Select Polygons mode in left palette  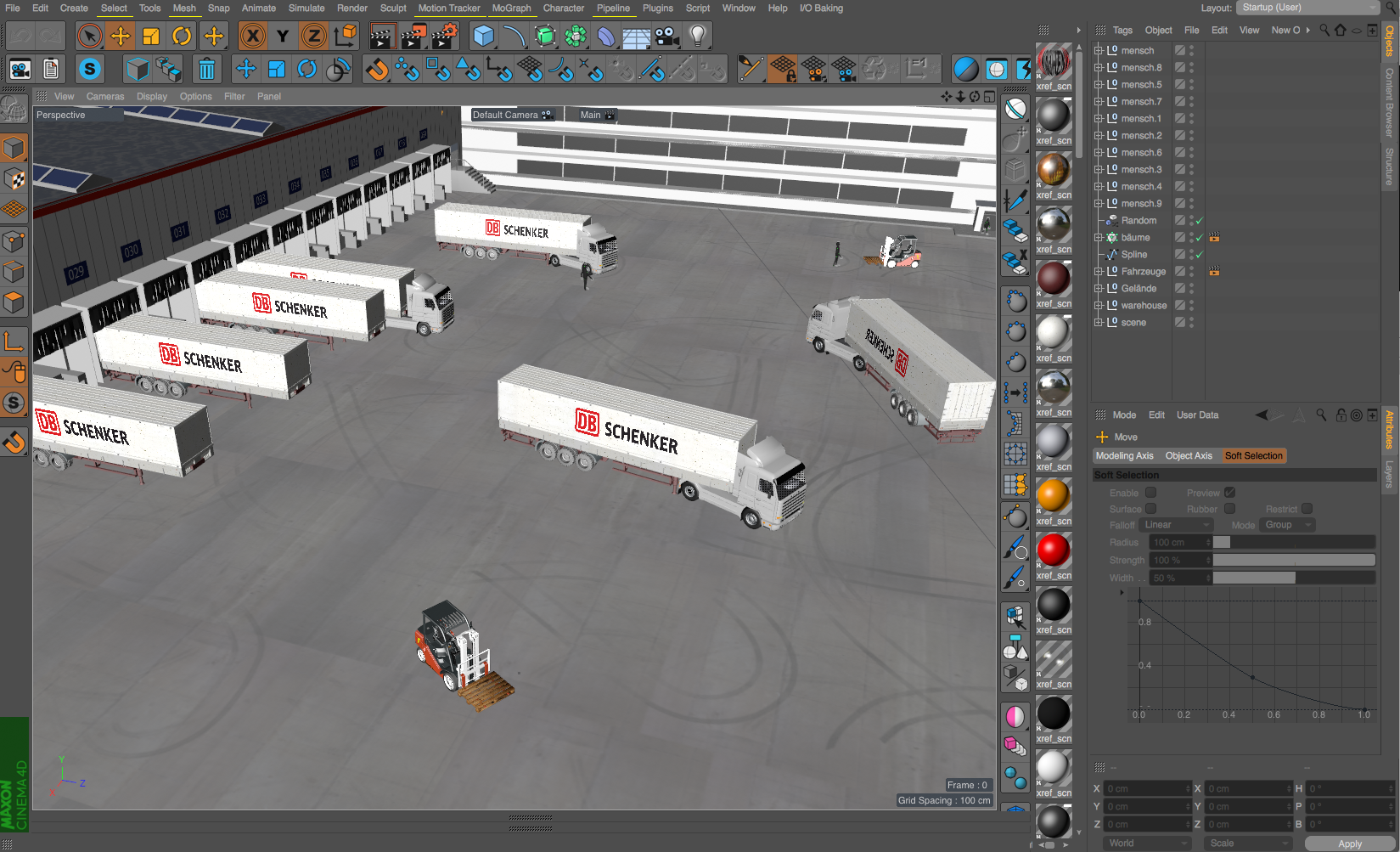14,302
